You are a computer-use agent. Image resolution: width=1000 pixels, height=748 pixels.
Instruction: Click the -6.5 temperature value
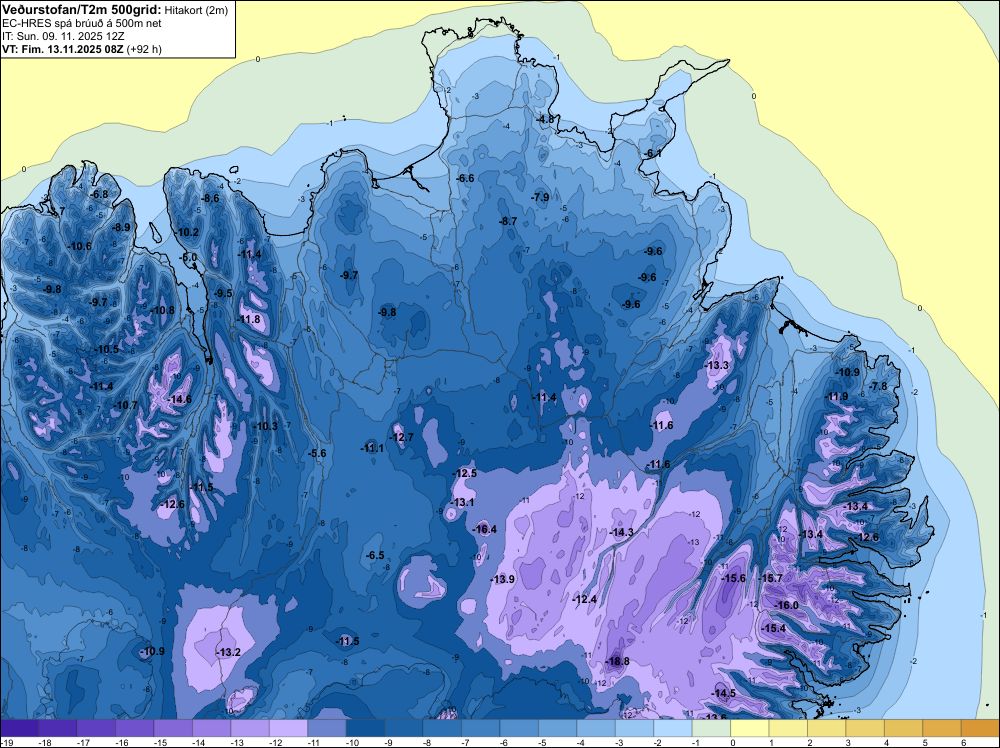(374, 555)
